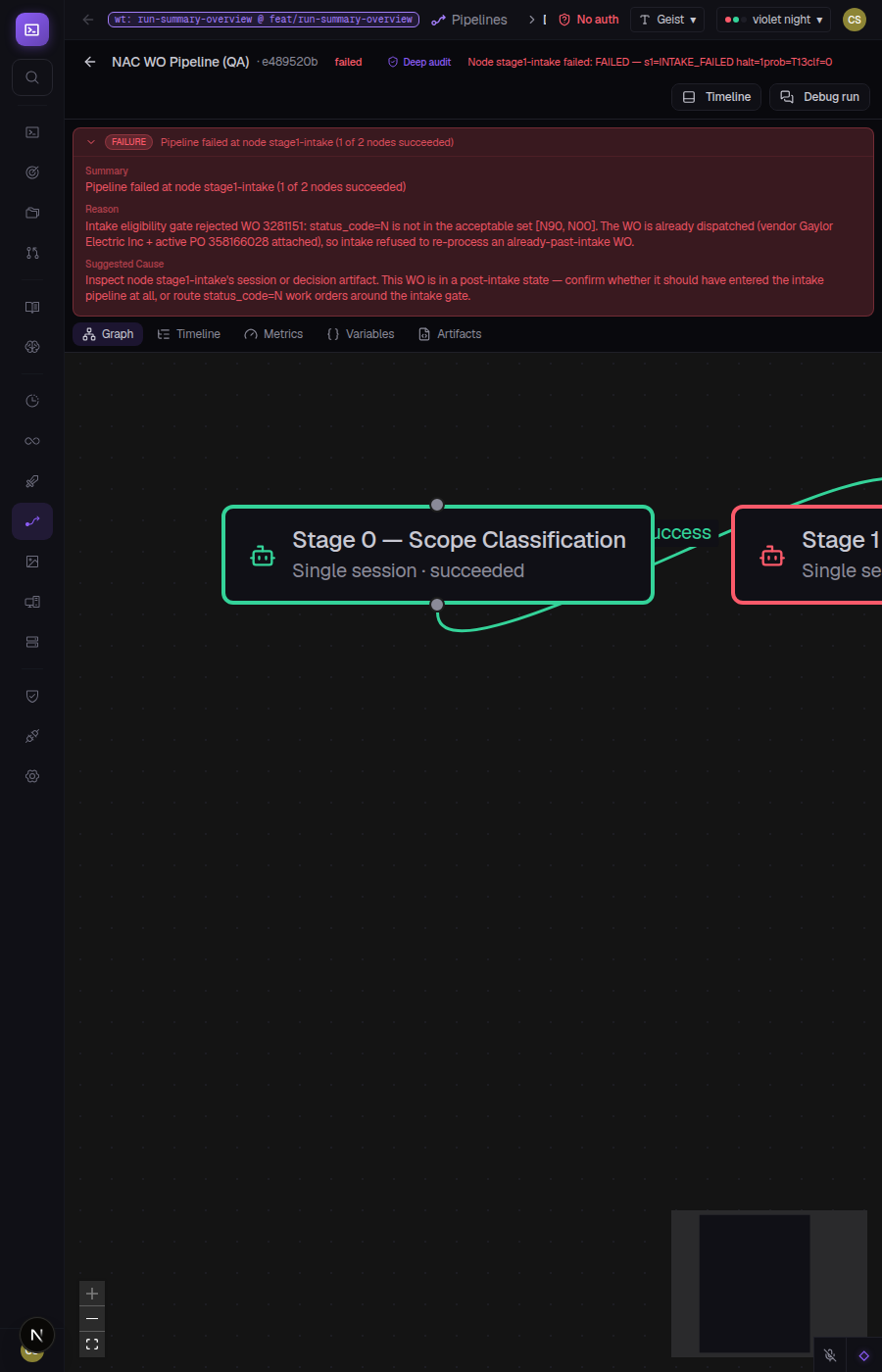Open the purple terminal app logo
Viewport: 882px width, 1372px height.
tap(32, 29)
